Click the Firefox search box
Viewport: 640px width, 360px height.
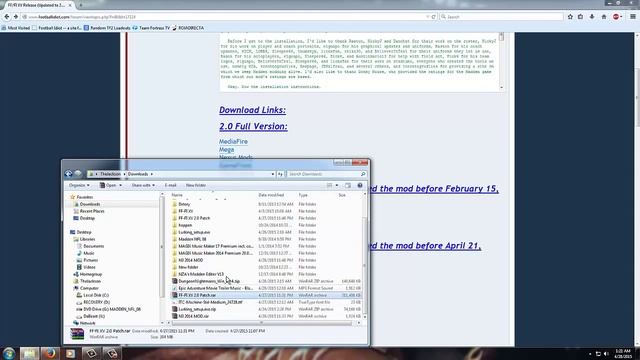(502, 17)
